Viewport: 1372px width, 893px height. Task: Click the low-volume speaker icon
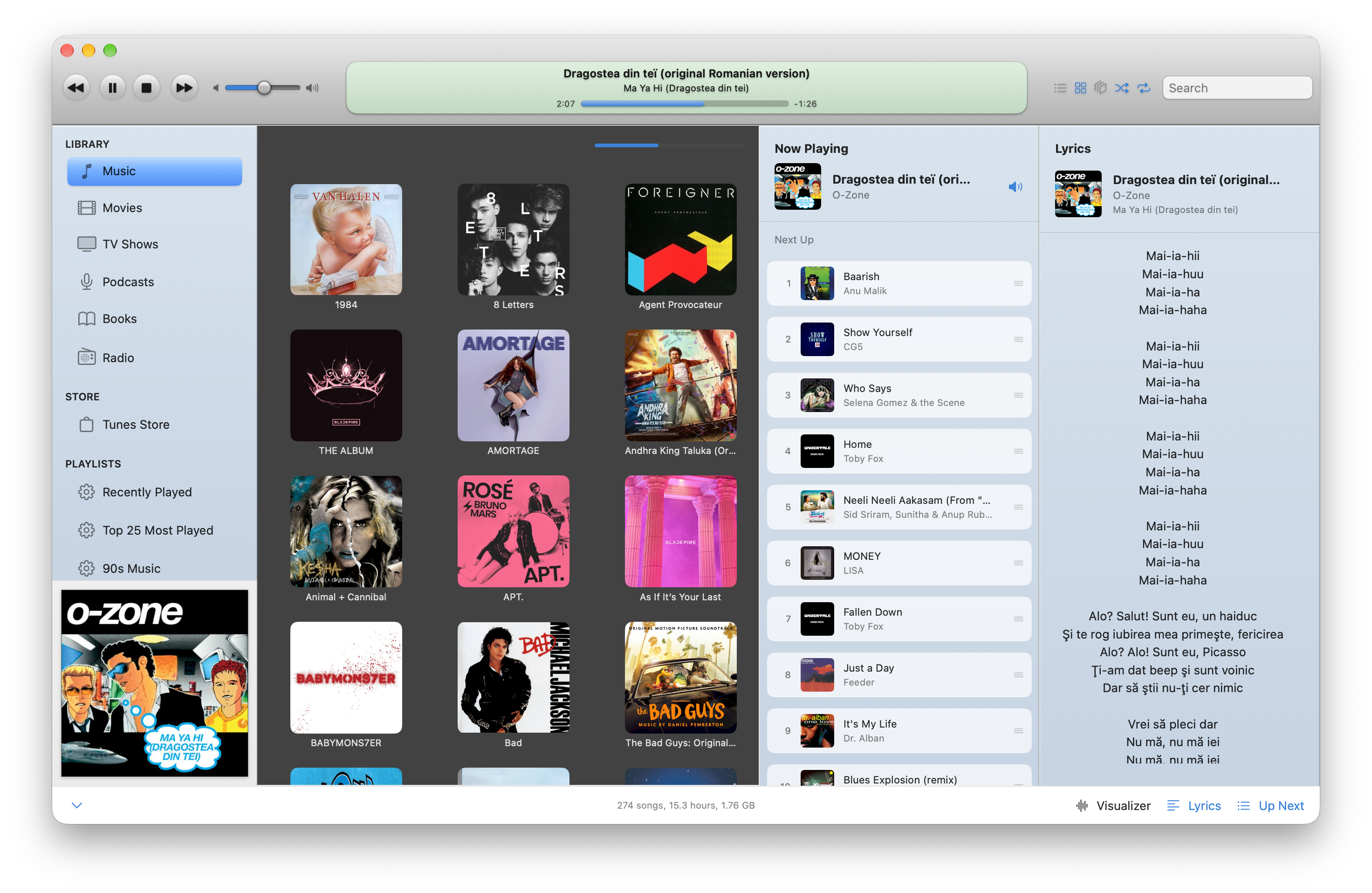(216, 88)
